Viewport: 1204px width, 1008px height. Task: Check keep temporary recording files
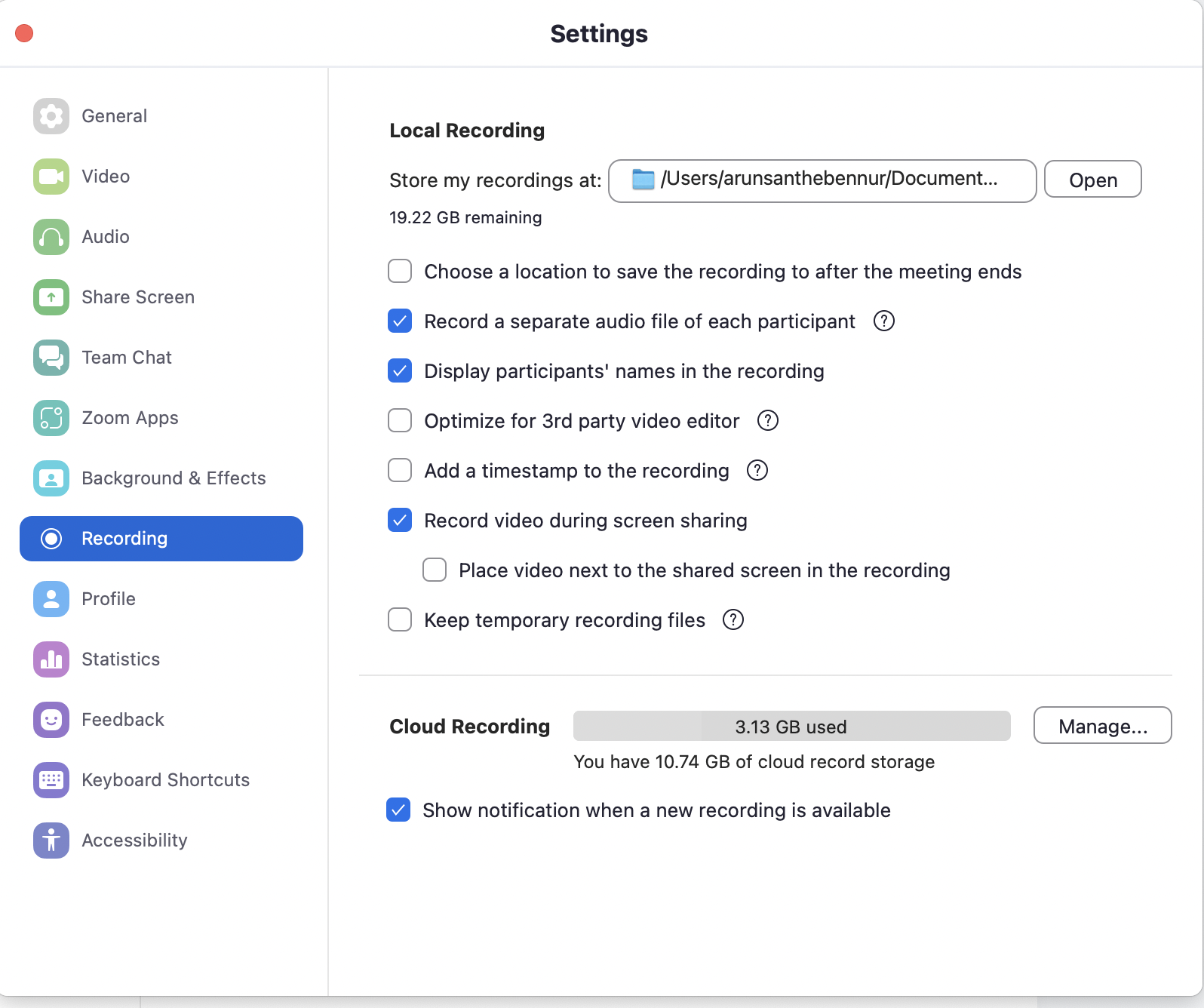tap(400, 619)
